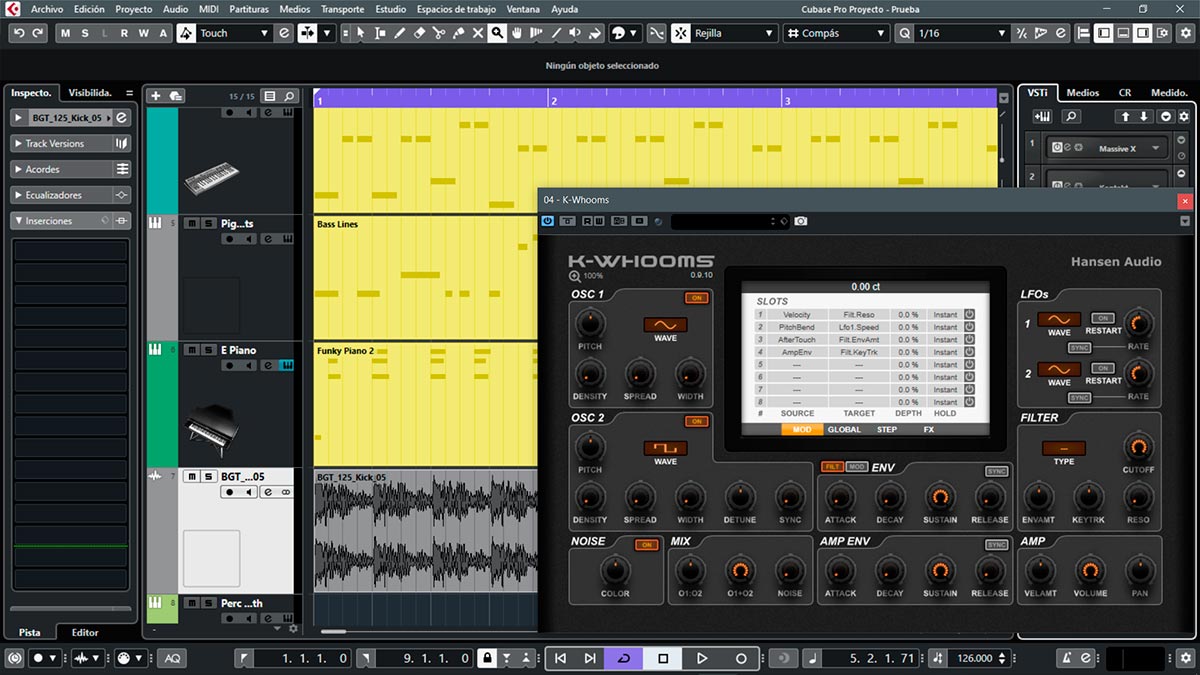The width and height of the screenshot is (1200, 675).
Task: Click the Cubase logo icon
Action: (13, 9)
